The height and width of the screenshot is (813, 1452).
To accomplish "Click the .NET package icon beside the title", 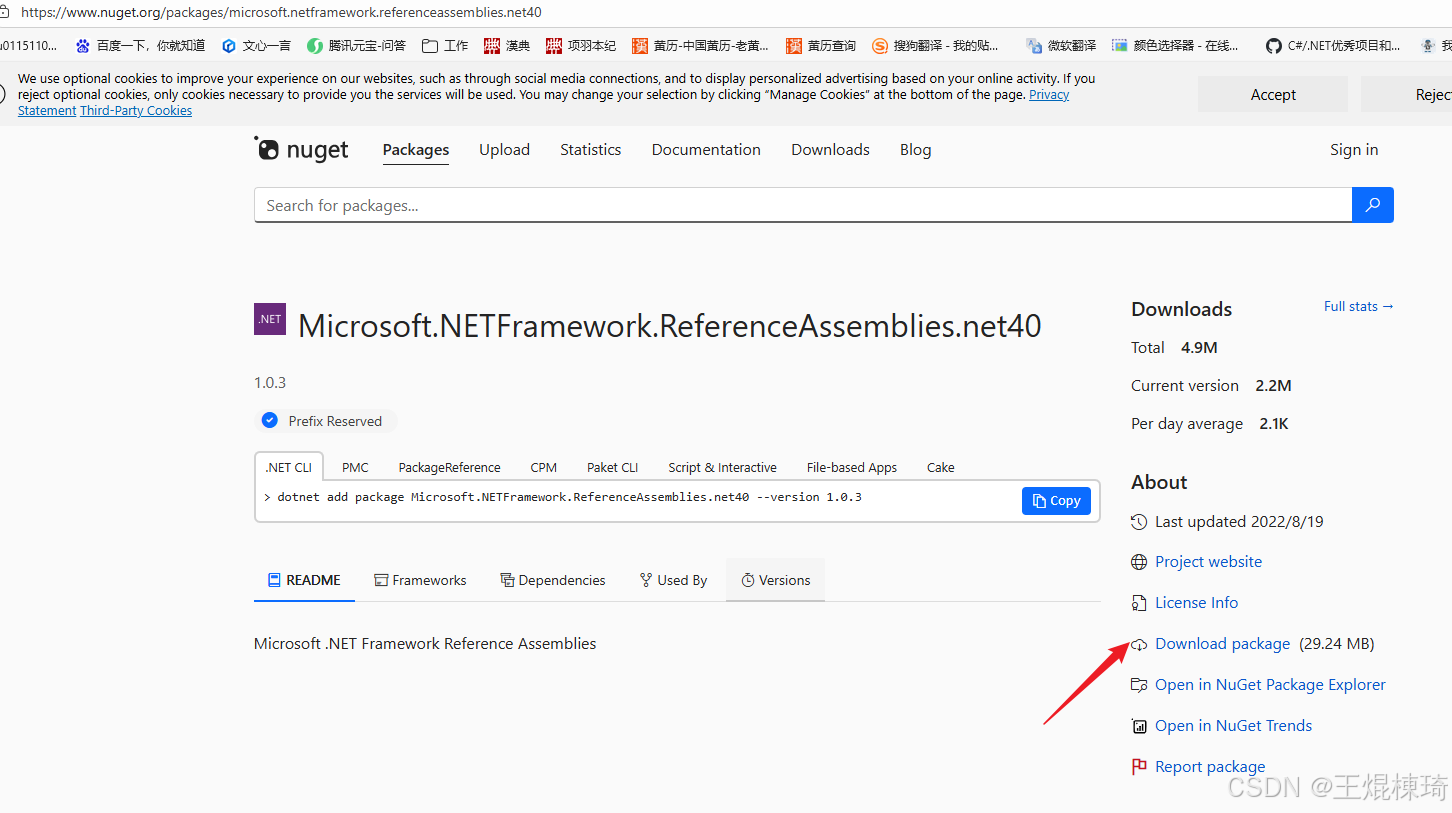I will (269, 318).
